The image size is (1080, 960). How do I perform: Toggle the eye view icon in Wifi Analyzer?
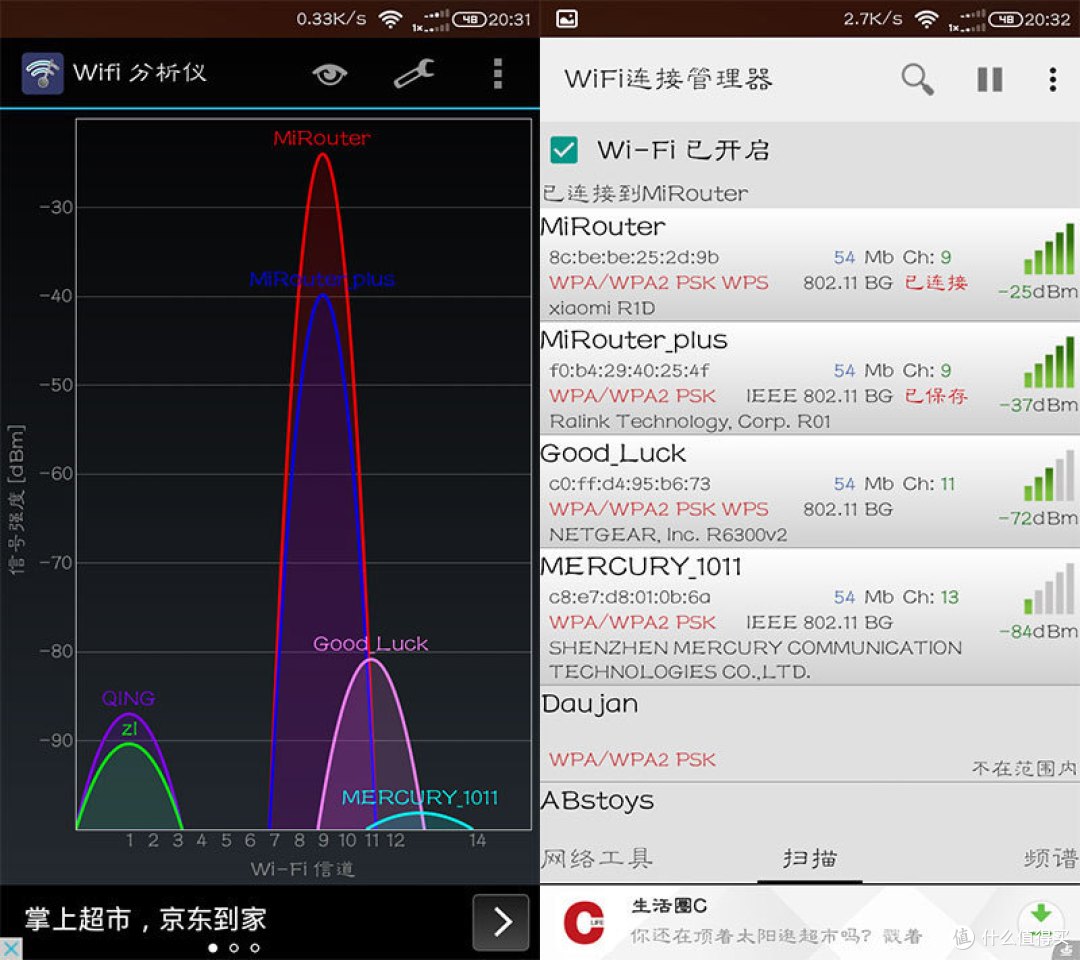pyautogui.click(x=329, y=74)
